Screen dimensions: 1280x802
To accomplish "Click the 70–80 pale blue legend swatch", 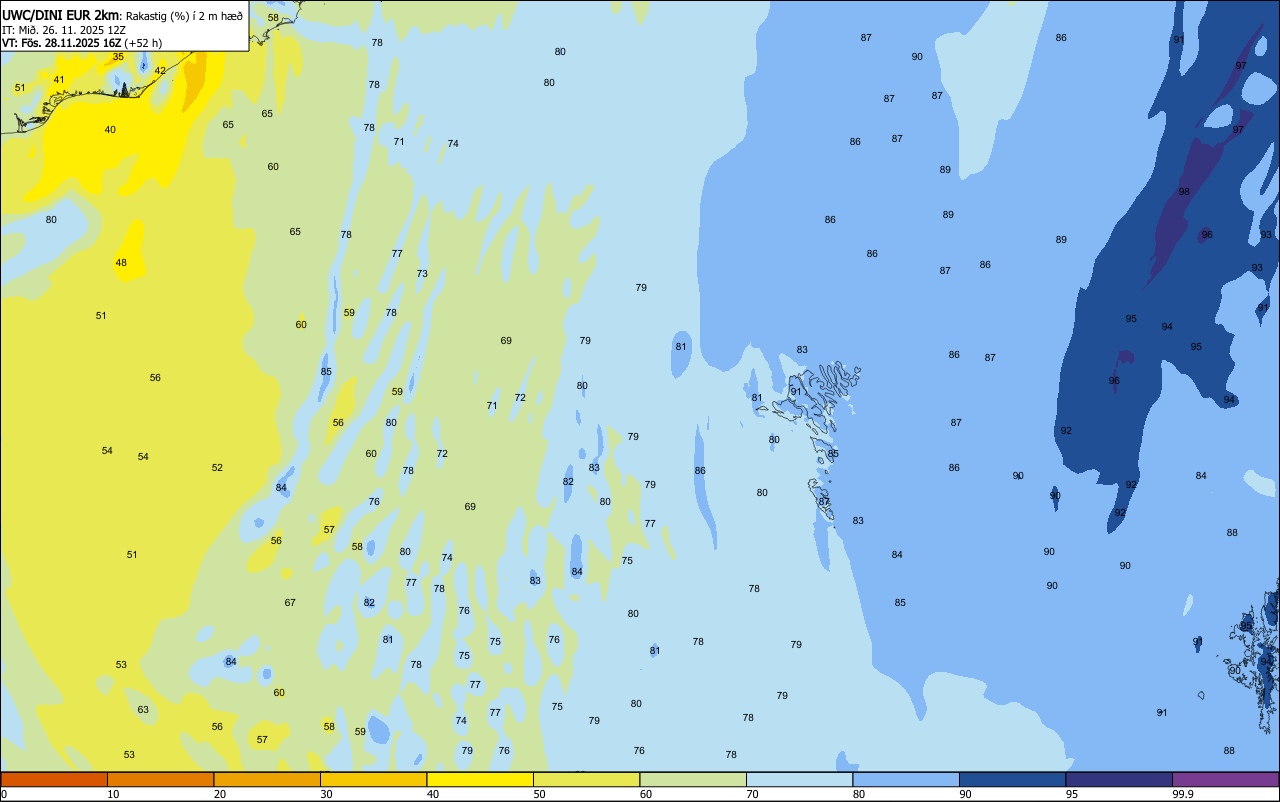I will coord(799,779).
